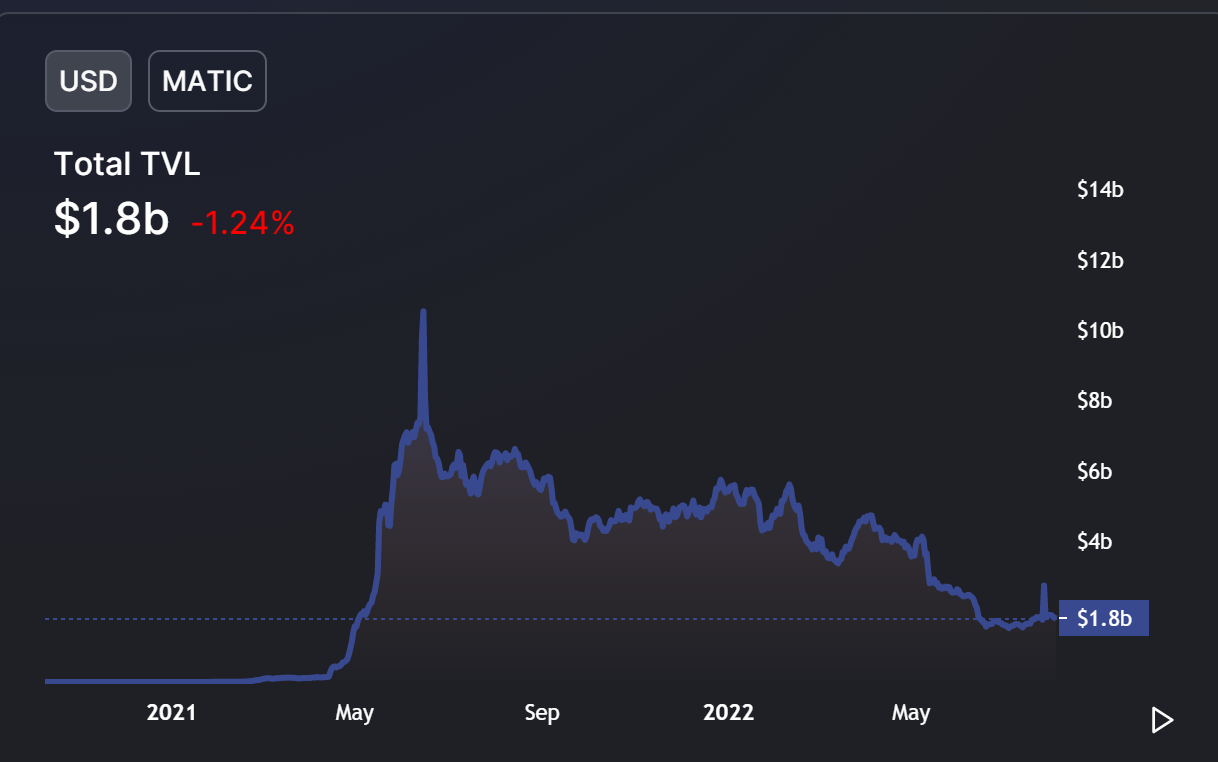Select the large $1.8b TVL value

(111, 219)
